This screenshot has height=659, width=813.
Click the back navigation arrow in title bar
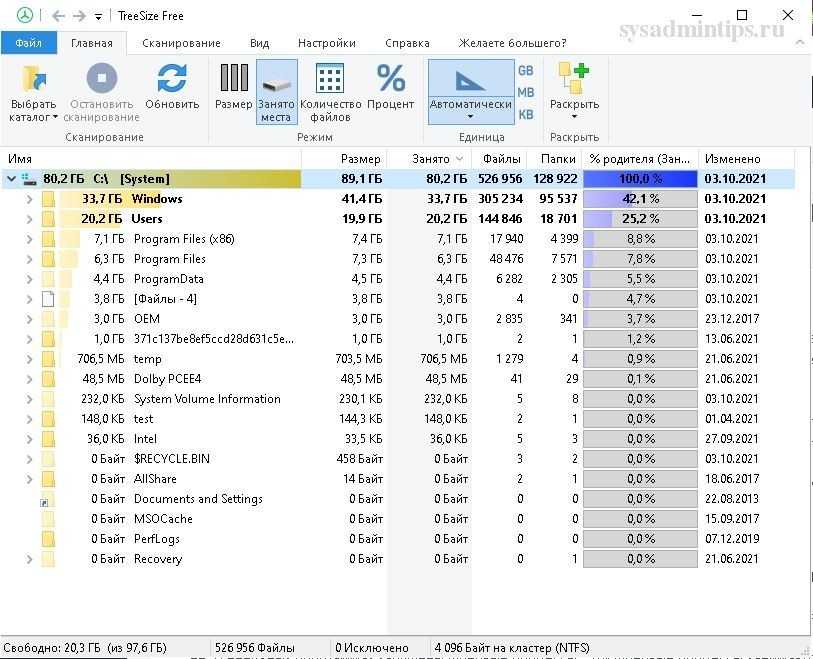tap(58, 16)
